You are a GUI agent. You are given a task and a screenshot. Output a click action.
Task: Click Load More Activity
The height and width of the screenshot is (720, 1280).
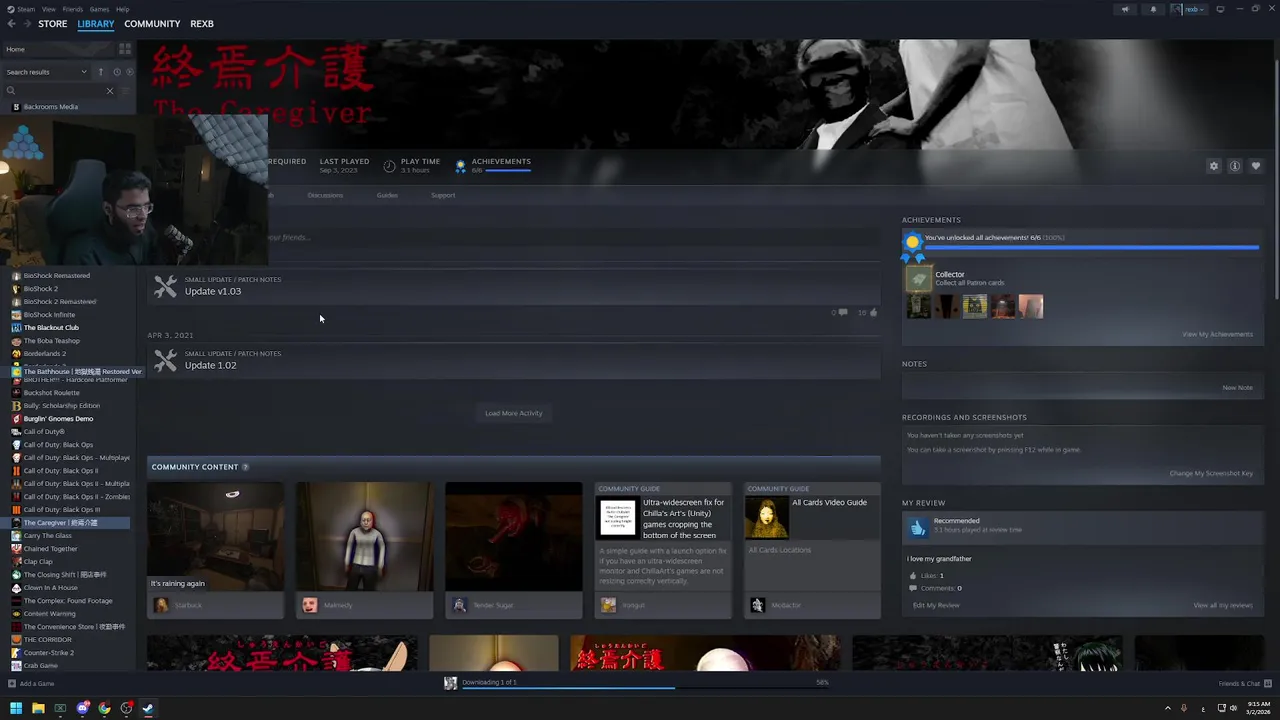[x=513, y=413]
